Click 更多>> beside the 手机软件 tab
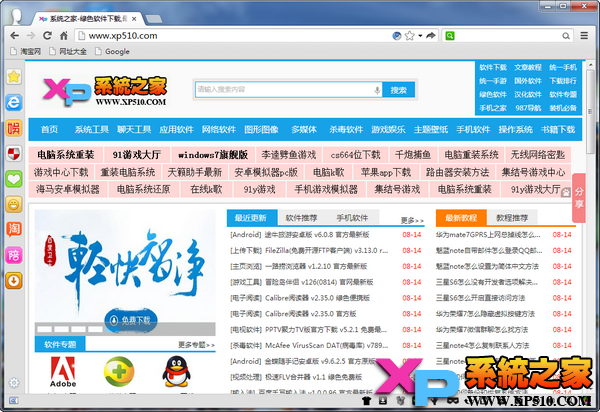 click(x=412, y=220)
